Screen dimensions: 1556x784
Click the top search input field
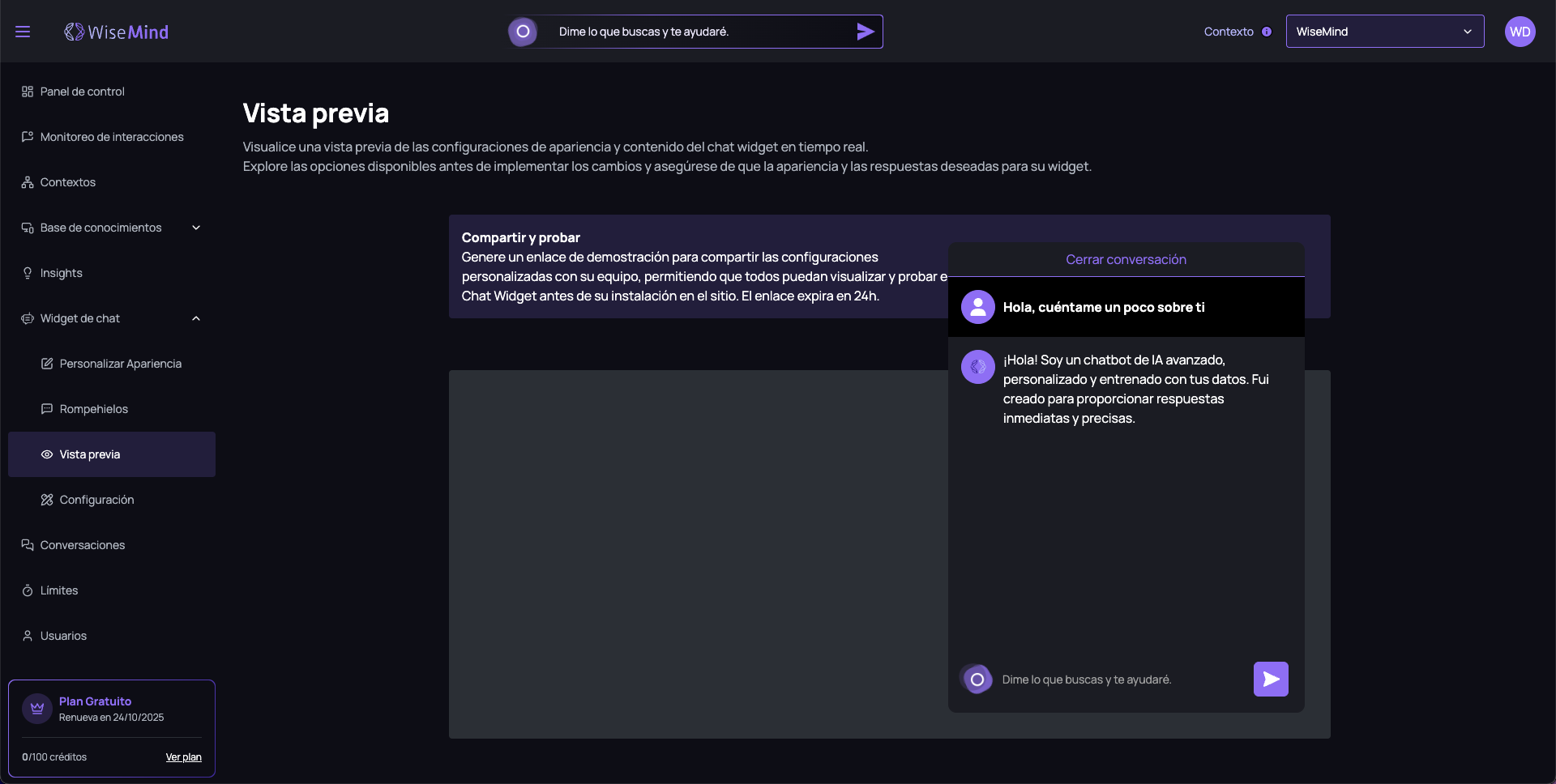[697, 32]
